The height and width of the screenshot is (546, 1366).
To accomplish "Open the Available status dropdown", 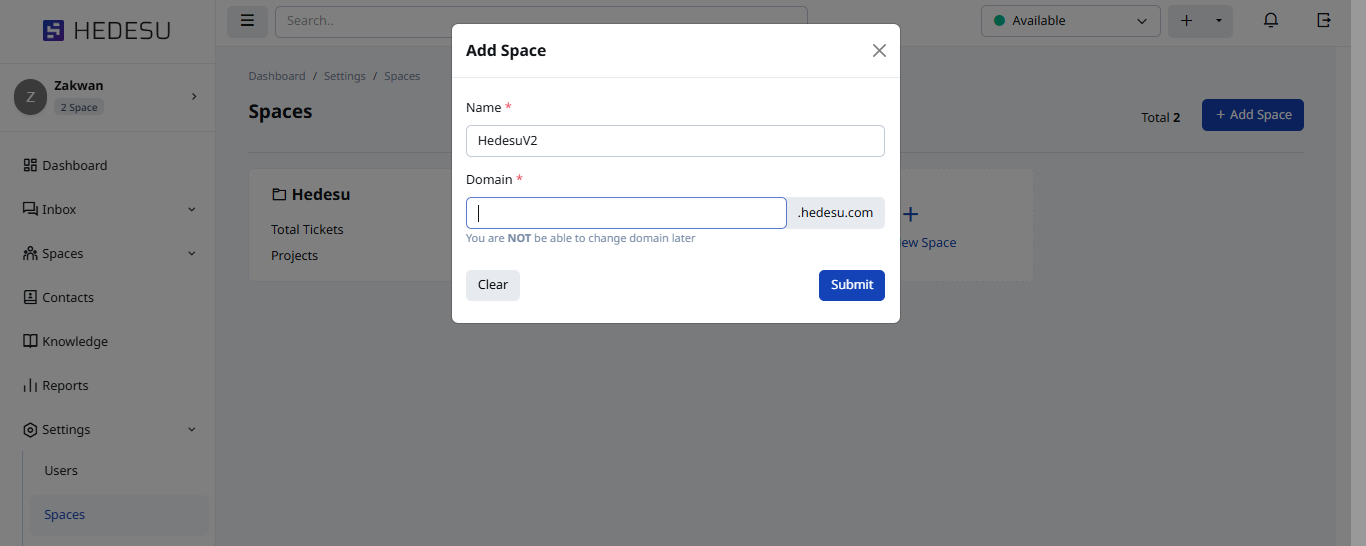I will pyautogui.click(x=1070, y=21).
